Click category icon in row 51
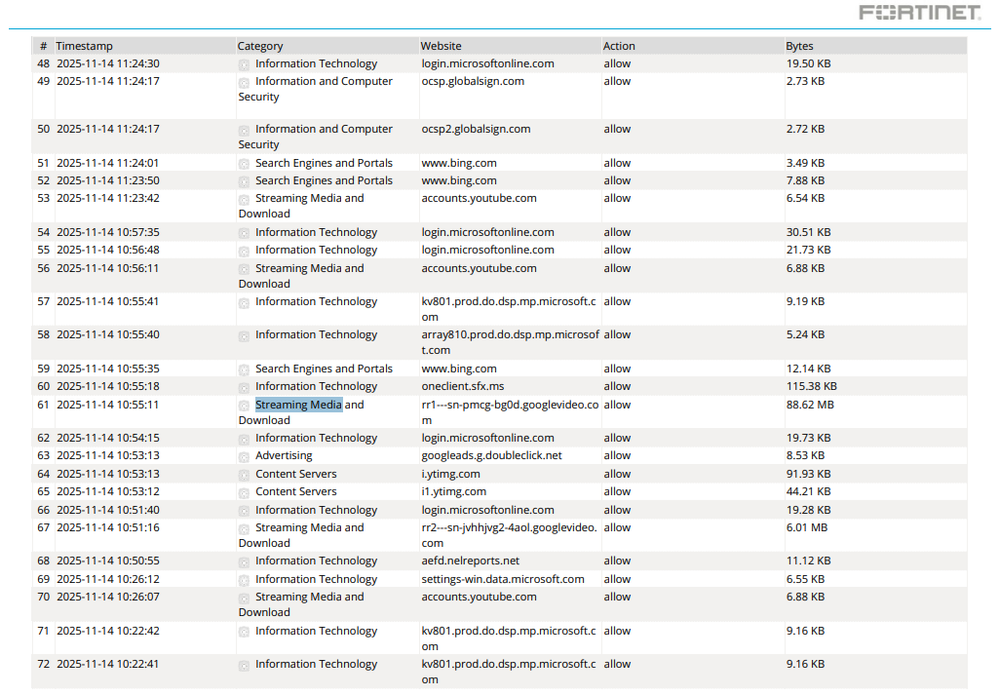 (x=244, y=164)
